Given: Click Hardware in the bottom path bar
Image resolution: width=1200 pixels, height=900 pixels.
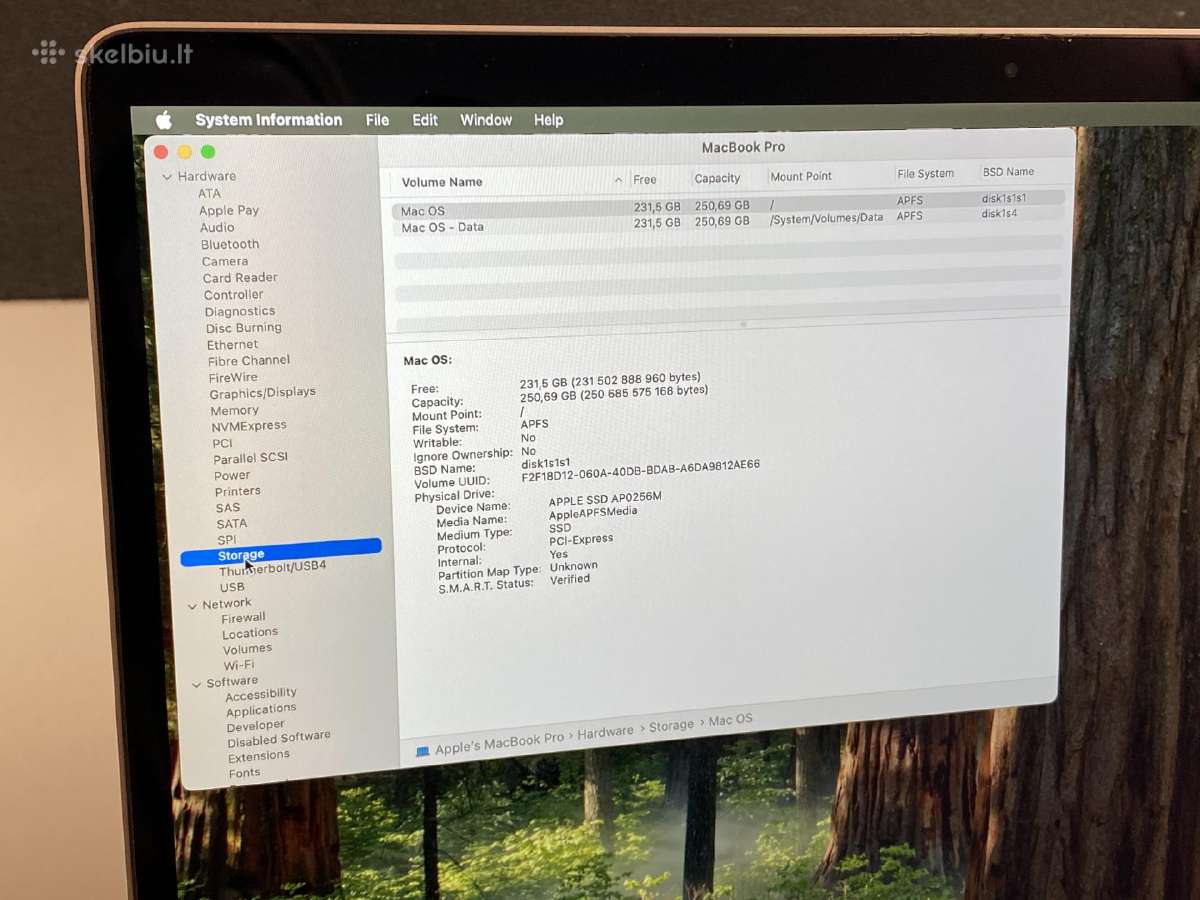Looking at the screenshot, I should pyautogui.click(x=605, y=733).
